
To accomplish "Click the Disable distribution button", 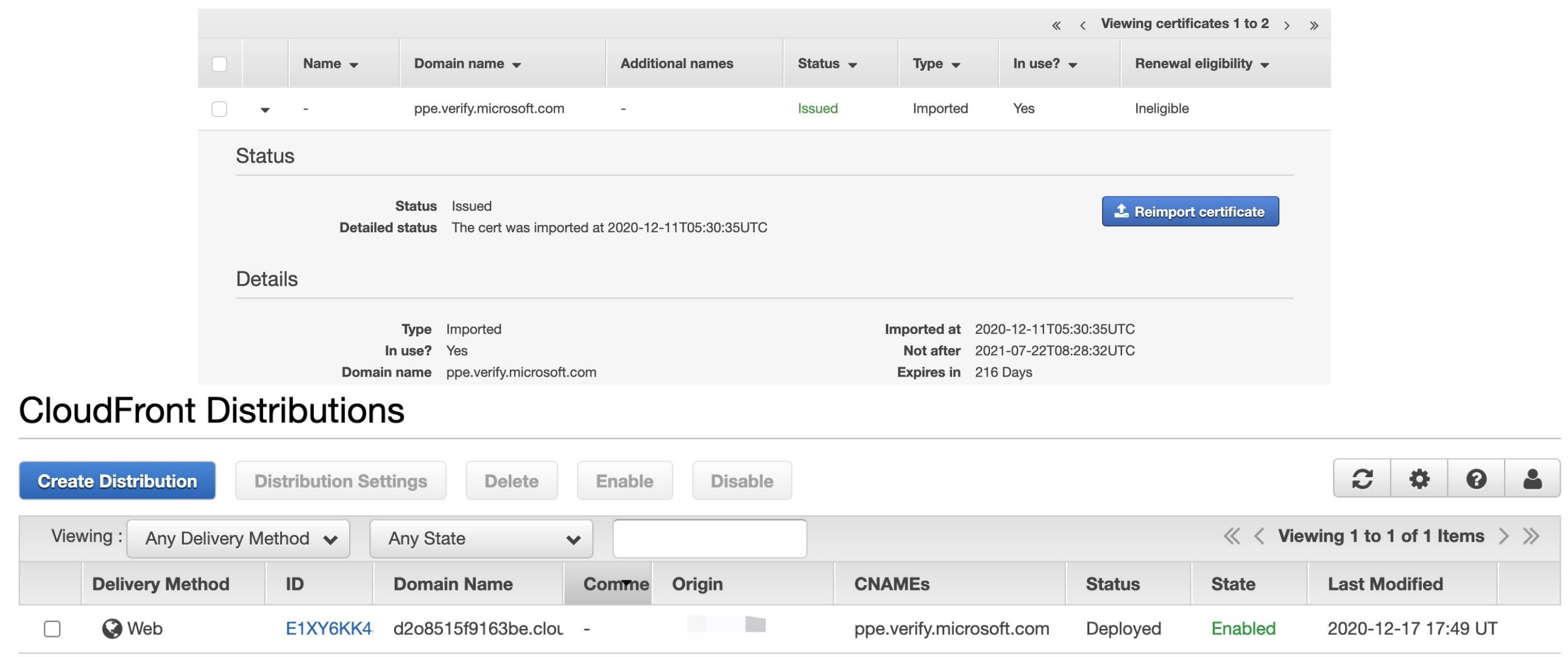I will 741,481.
